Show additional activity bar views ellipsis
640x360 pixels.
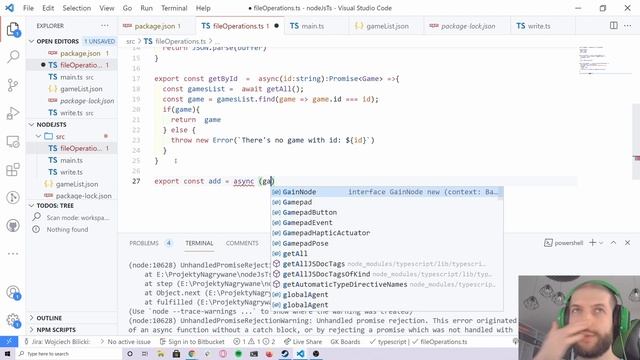pos(13,253)
